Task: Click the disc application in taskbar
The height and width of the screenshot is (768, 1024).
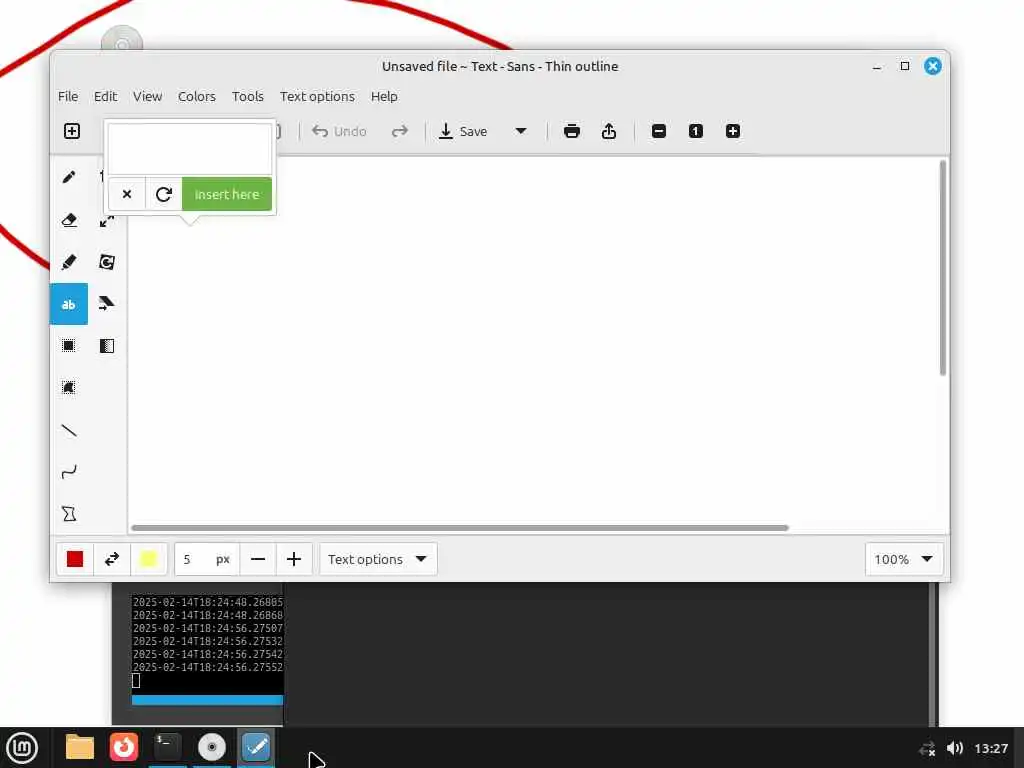Action: click(x=212, y=747)
